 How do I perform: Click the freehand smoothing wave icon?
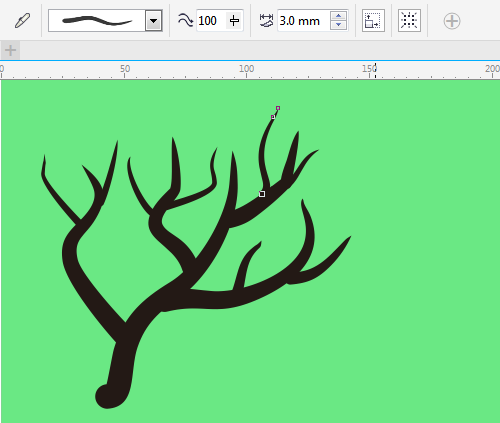[185, 20]
